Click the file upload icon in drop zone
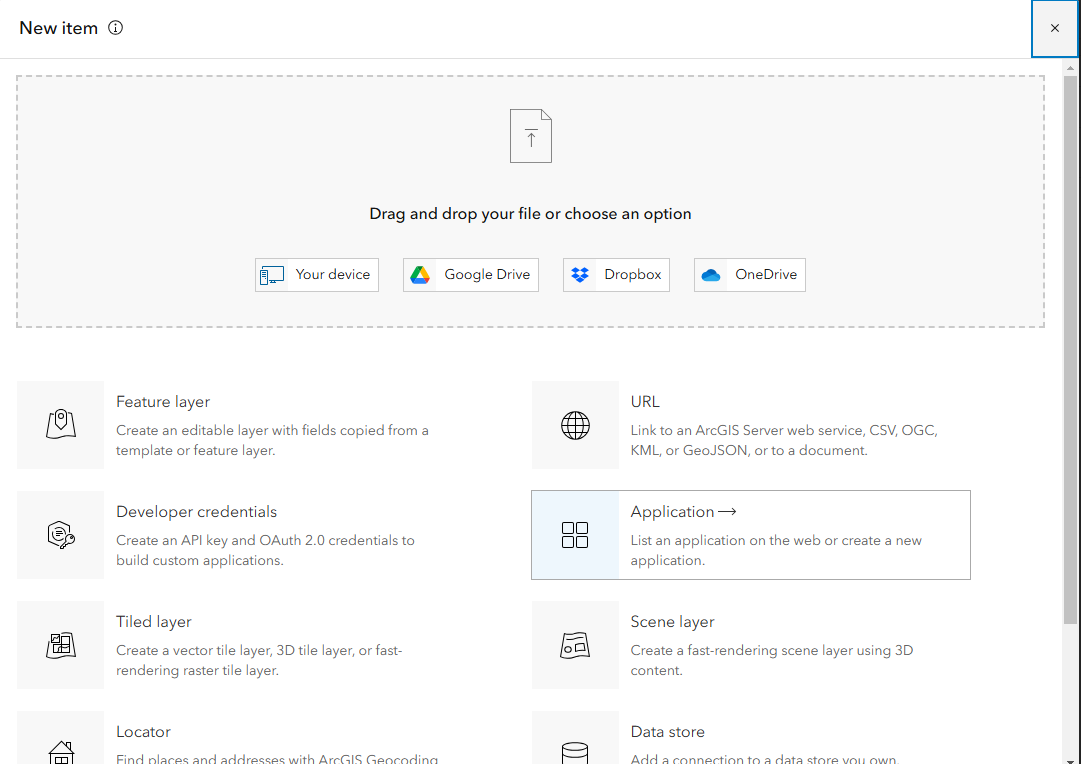The width and height of the screenshot is (1081, 764). (531, 136)
